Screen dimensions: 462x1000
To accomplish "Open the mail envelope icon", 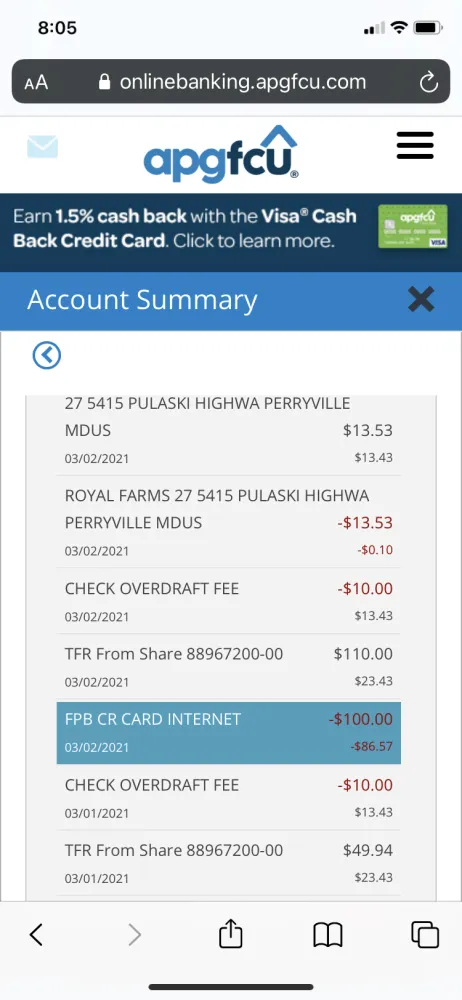I will coord(42,147).
